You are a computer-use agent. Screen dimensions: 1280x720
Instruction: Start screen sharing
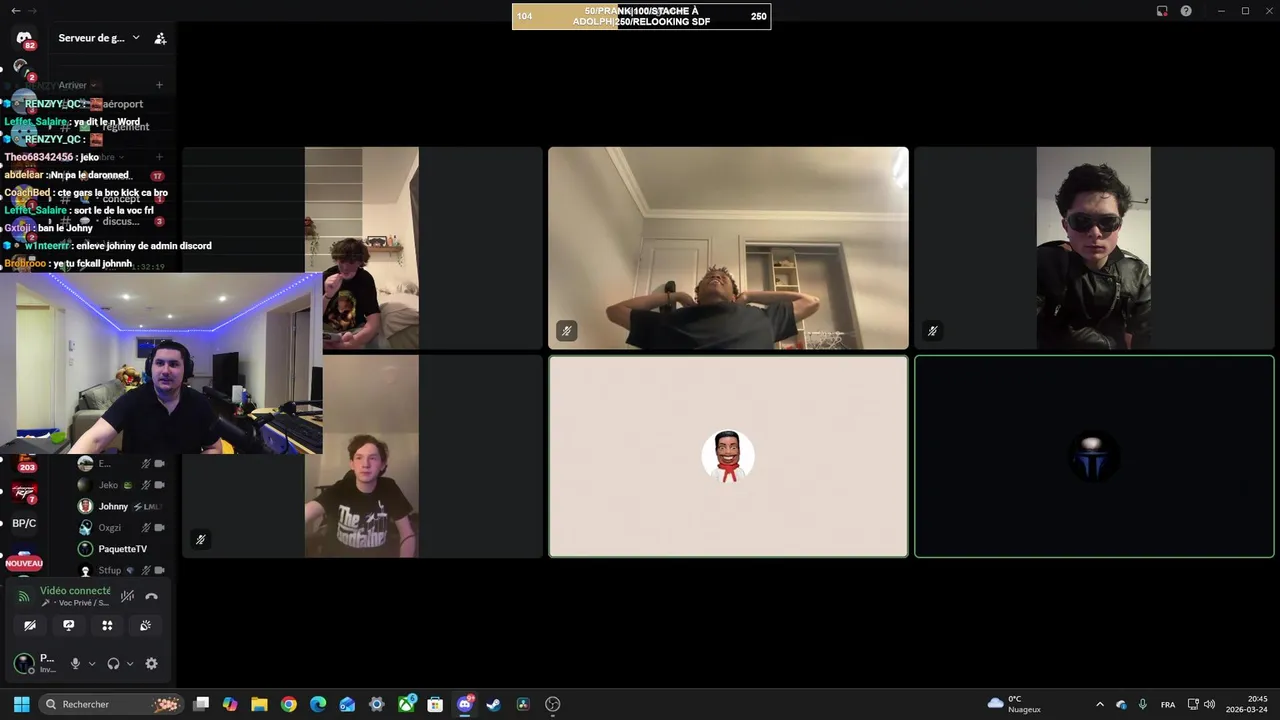pos(68,625)
